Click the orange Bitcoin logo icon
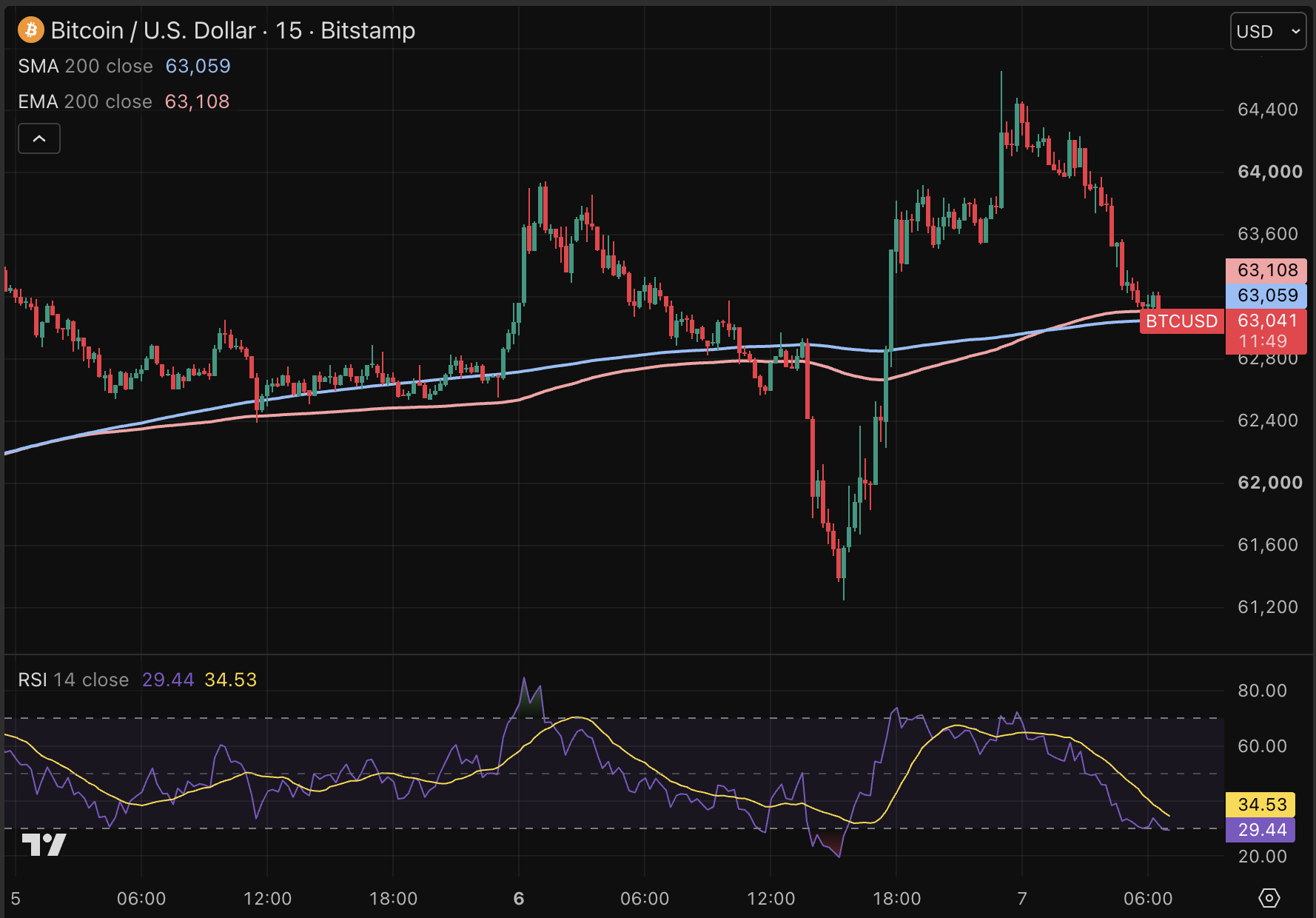This screenshot has height=918, width=1316. [31, 30]
